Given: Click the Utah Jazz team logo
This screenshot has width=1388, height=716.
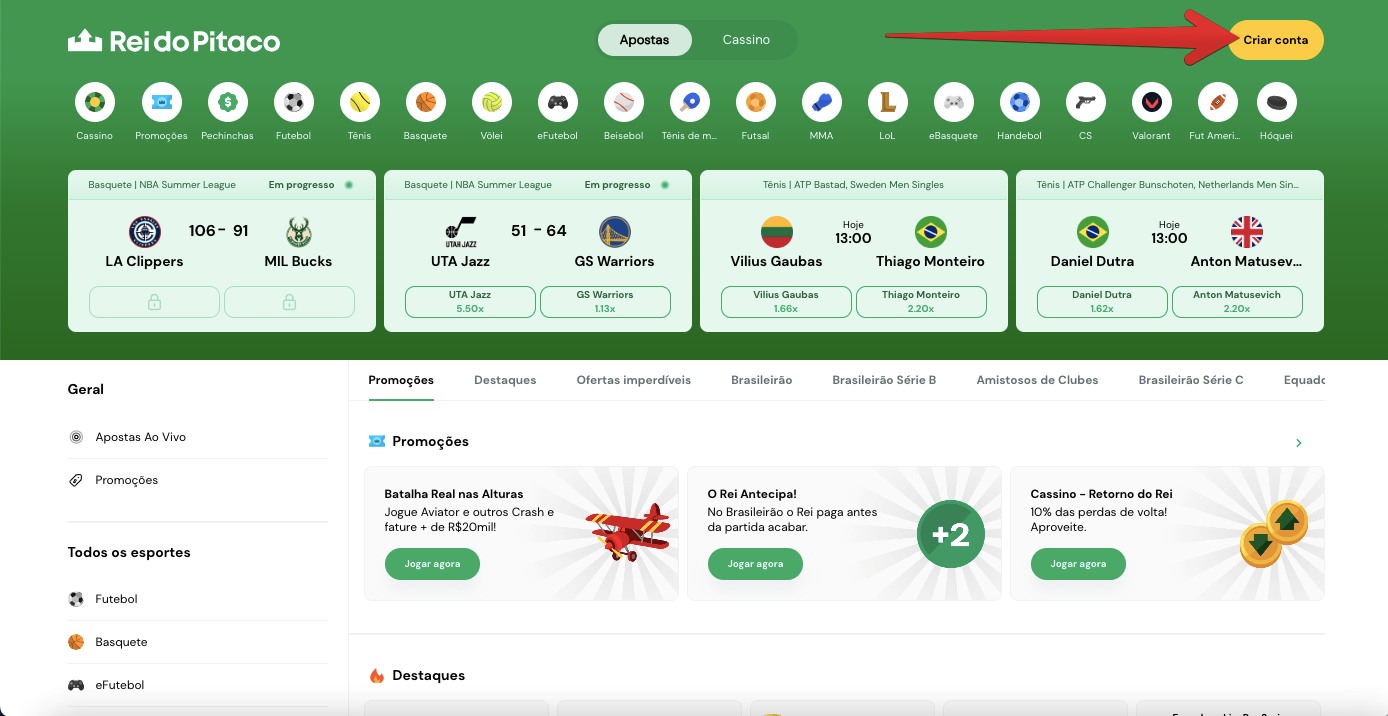Looking at the screenshot, I should click(x=461, y=232).
